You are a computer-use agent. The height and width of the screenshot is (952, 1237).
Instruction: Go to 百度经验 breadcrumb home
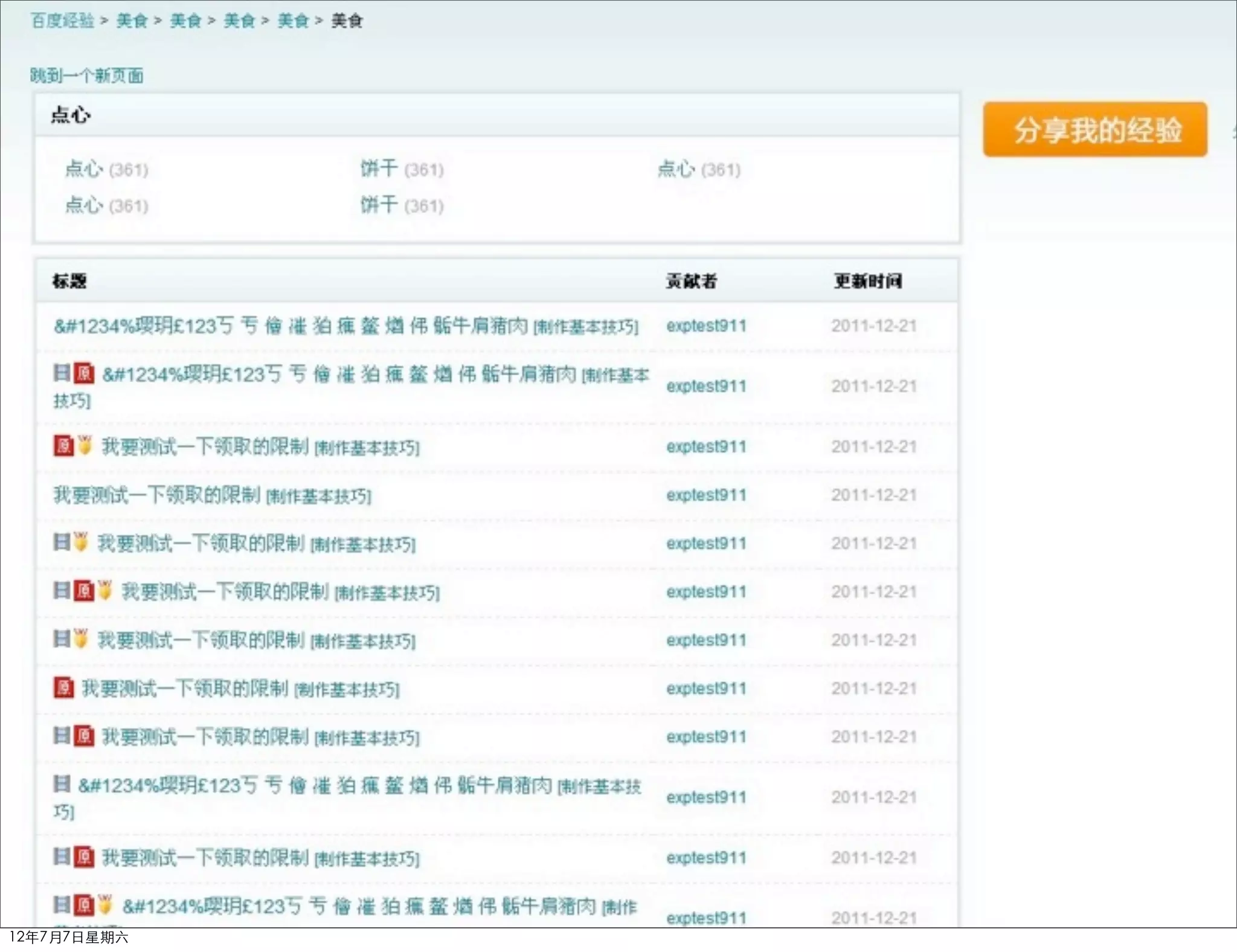point(62,21)
